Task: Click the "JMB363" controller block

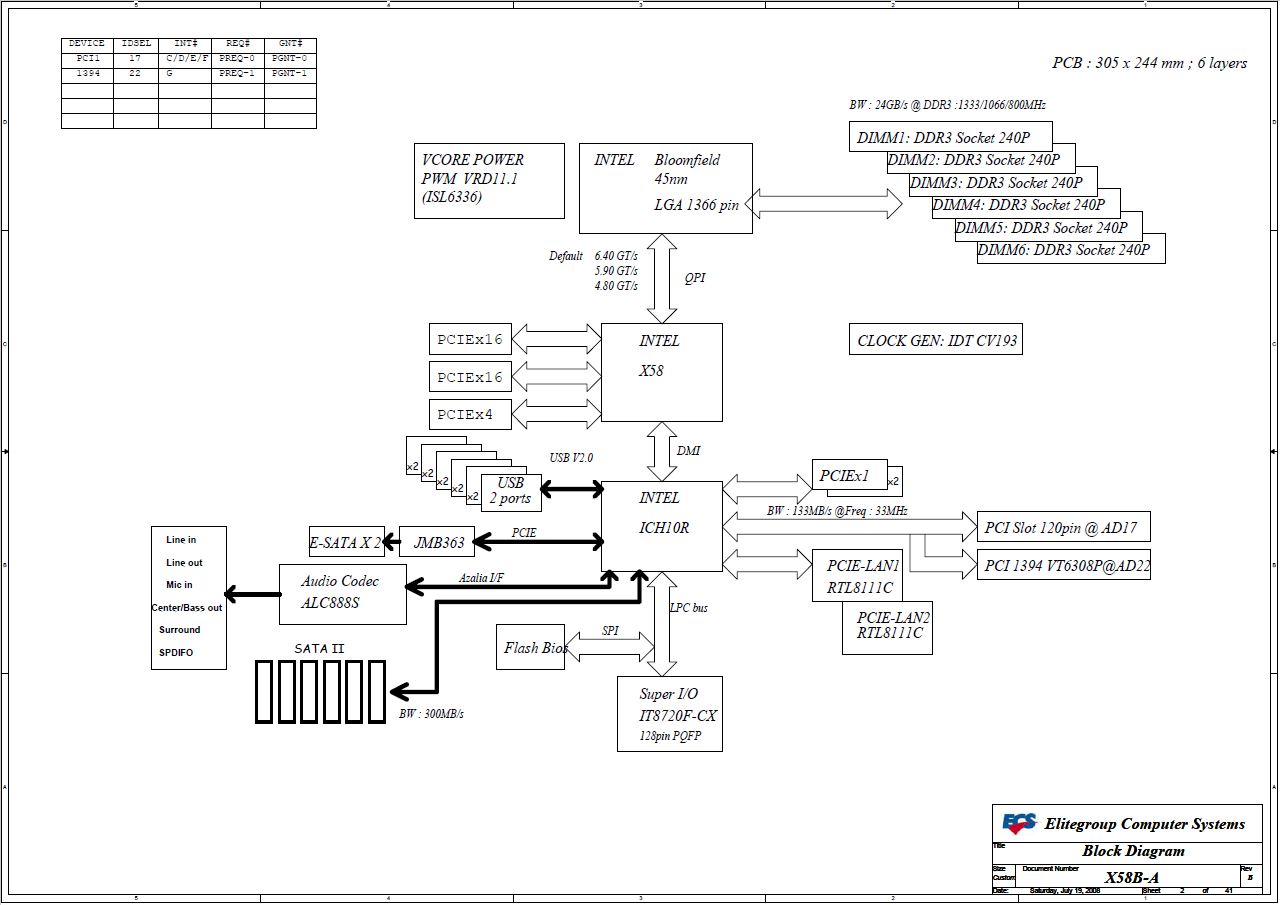Action: 439,543
